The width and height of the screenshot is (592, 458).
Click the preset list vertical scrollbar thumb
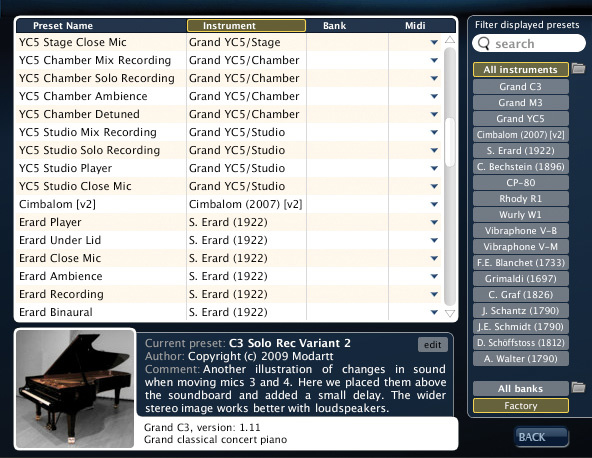pos(450,142)
